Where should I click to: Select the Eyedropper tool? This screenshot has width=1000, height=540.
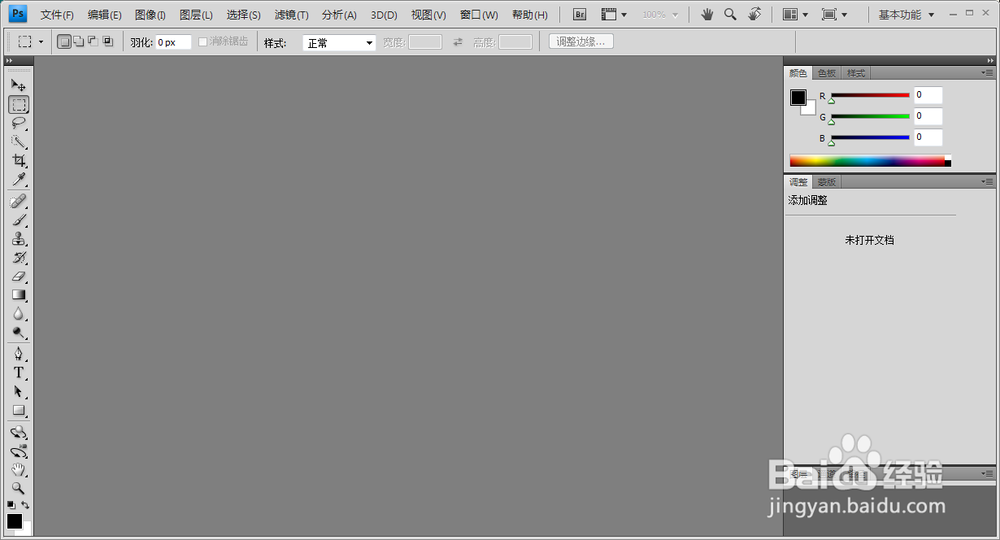click(x=18, y=179)
